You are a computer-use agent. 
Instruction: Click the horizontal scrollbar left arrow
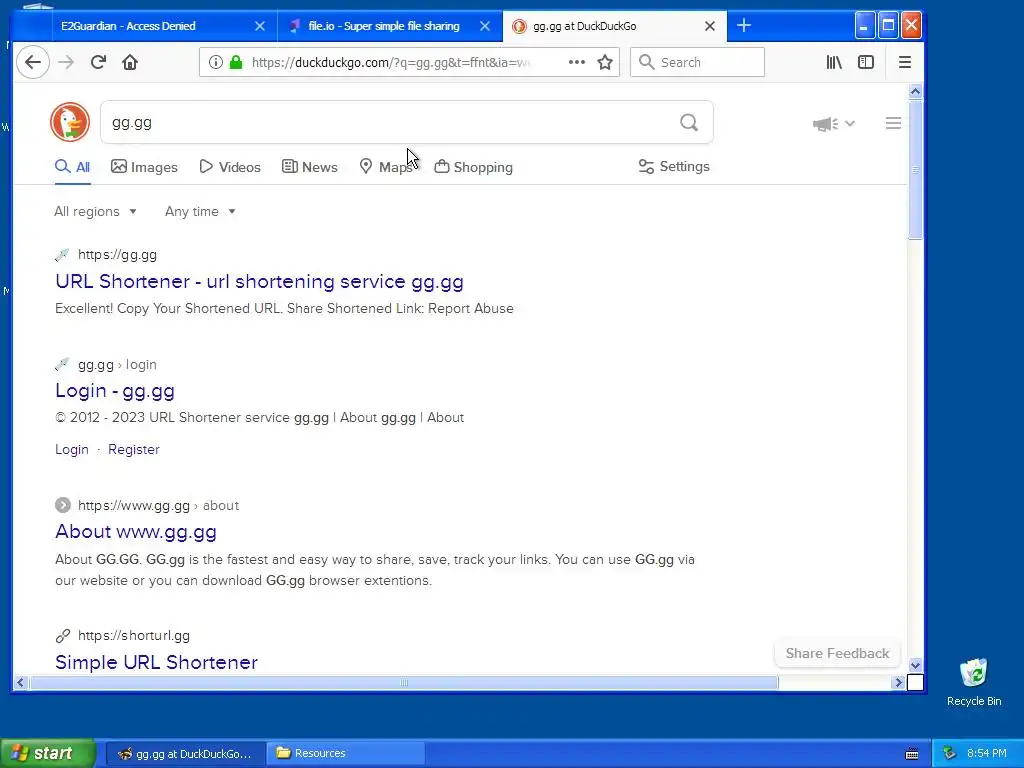20,682
